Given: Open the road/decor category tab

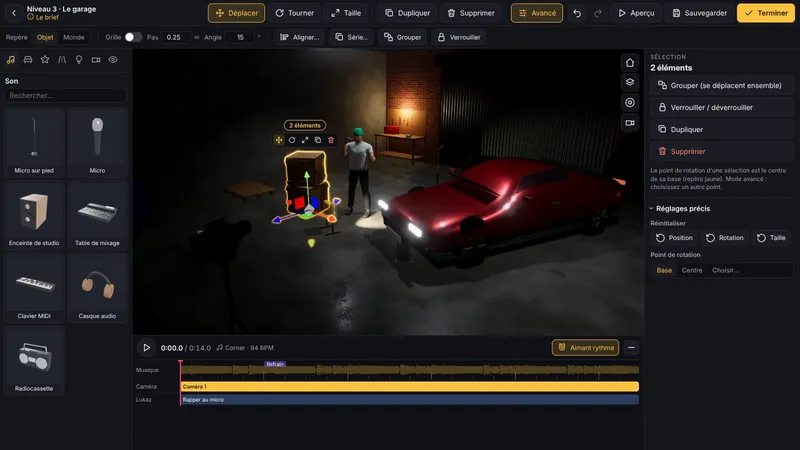Looking at the screenshot, I should coord(62,60).
